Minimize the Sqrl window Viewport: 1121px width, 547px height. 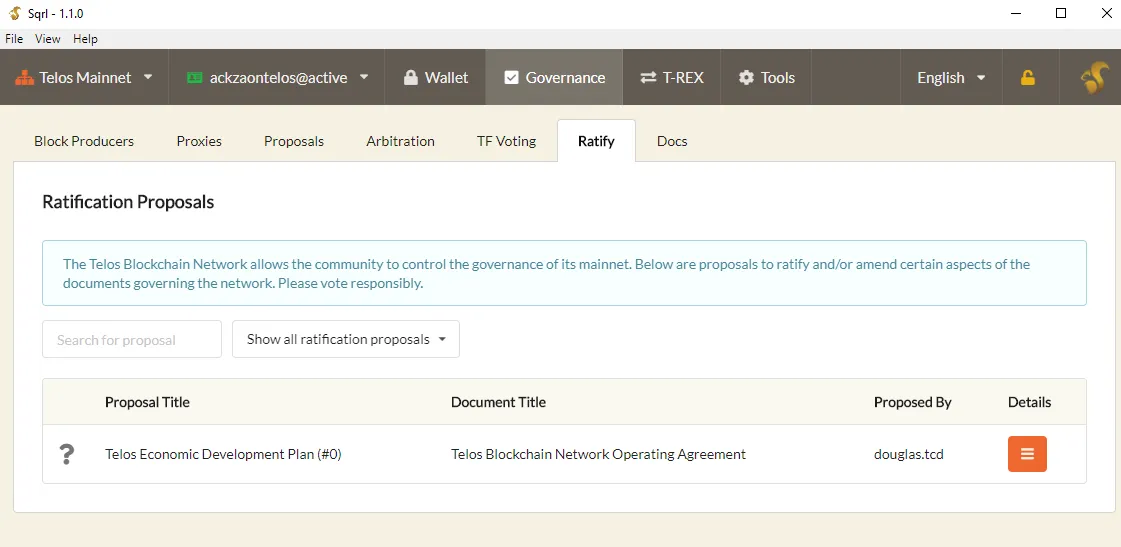(1015, 14)
